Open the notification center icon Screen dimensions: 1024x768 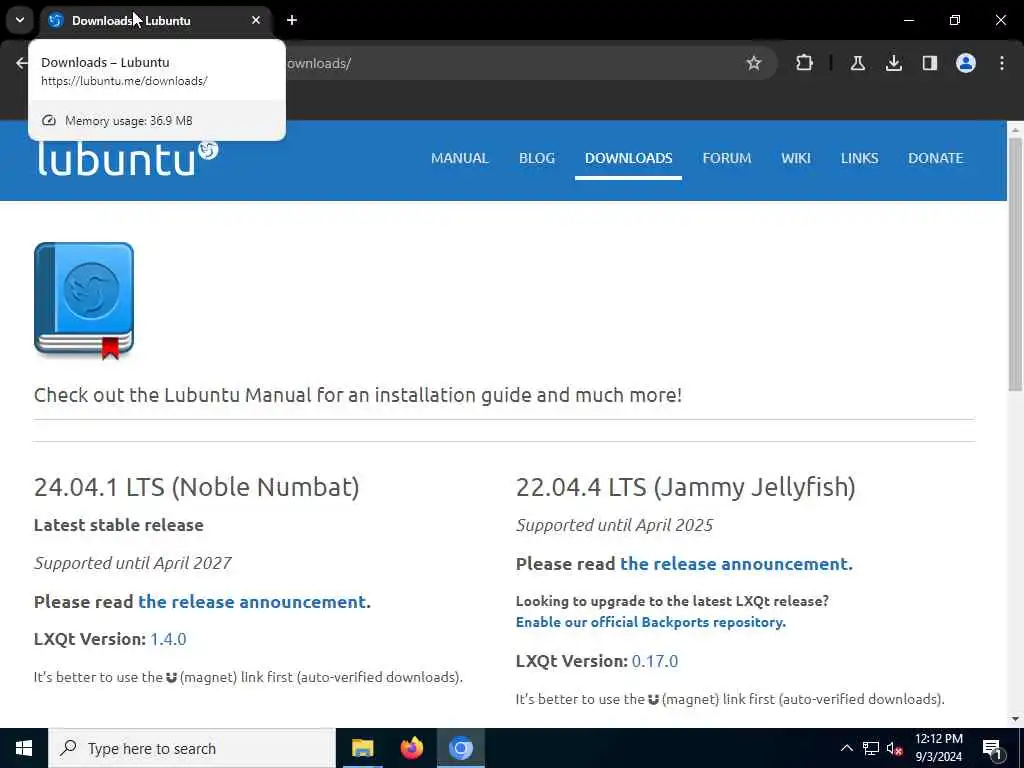pyautogui.click(x=993, y=749)
